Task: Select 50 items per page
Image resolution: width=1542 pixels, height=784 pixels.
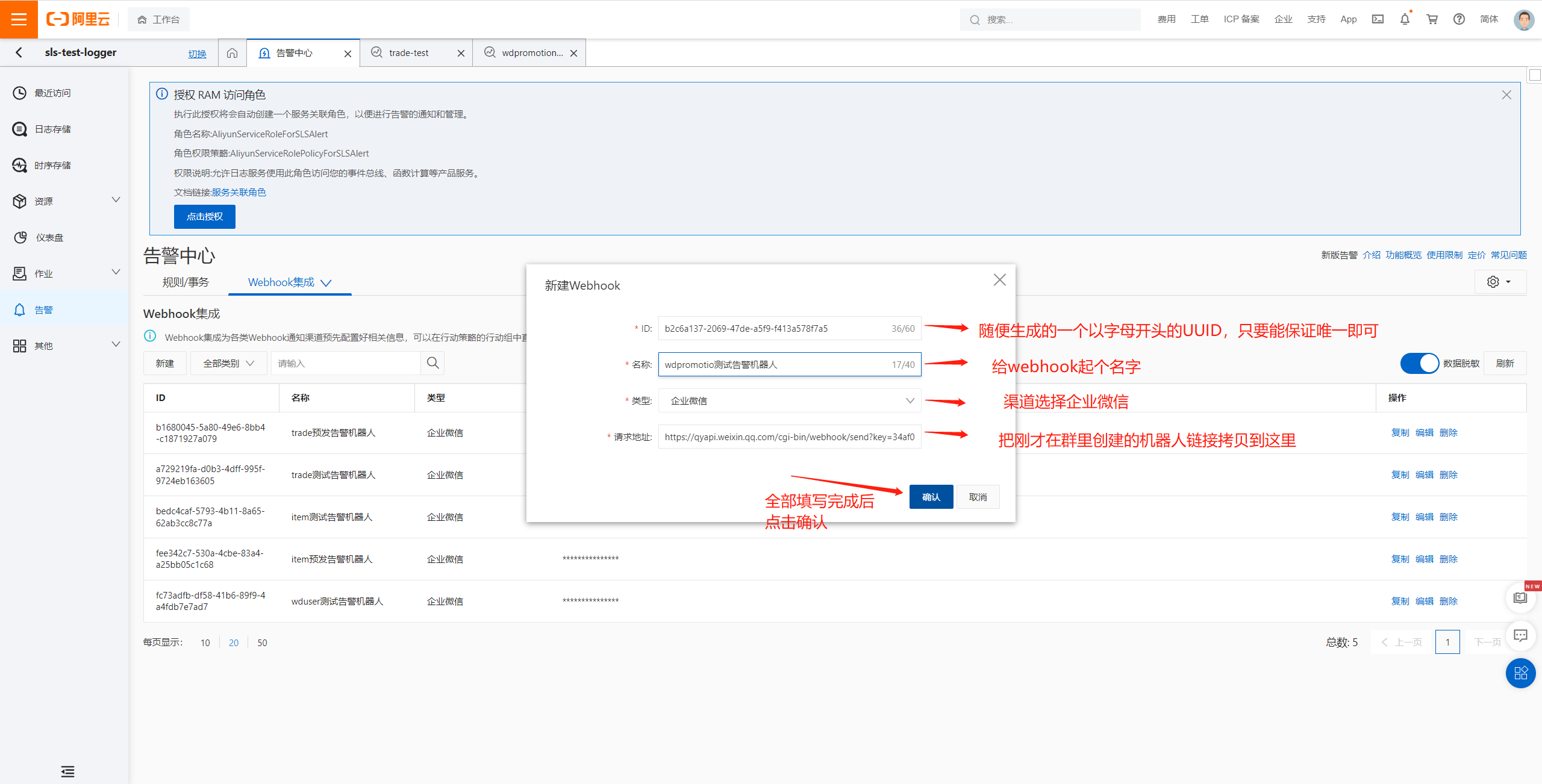Action: pos(262,642)
